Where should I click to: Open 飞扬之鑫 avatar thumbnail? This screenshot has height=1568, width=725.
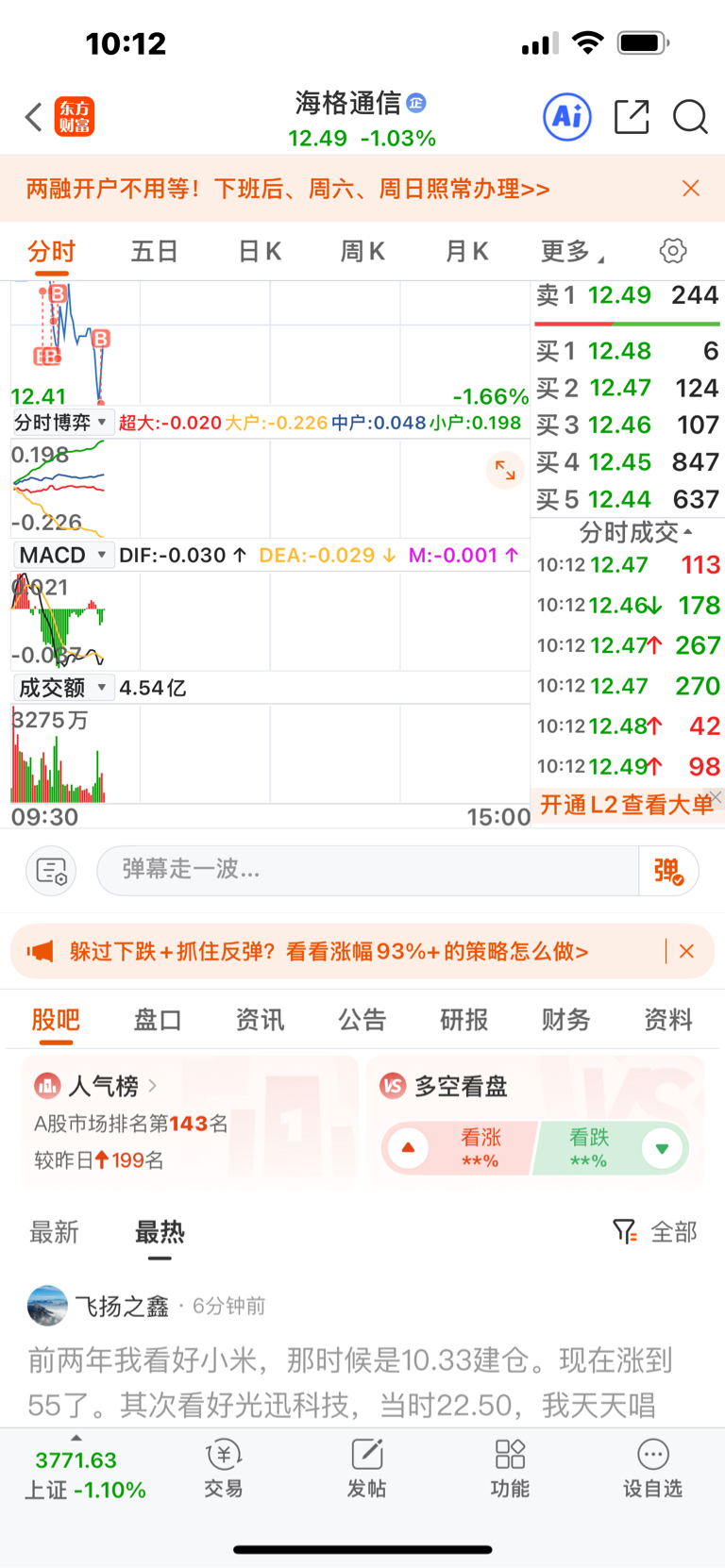pos(47,1306)
